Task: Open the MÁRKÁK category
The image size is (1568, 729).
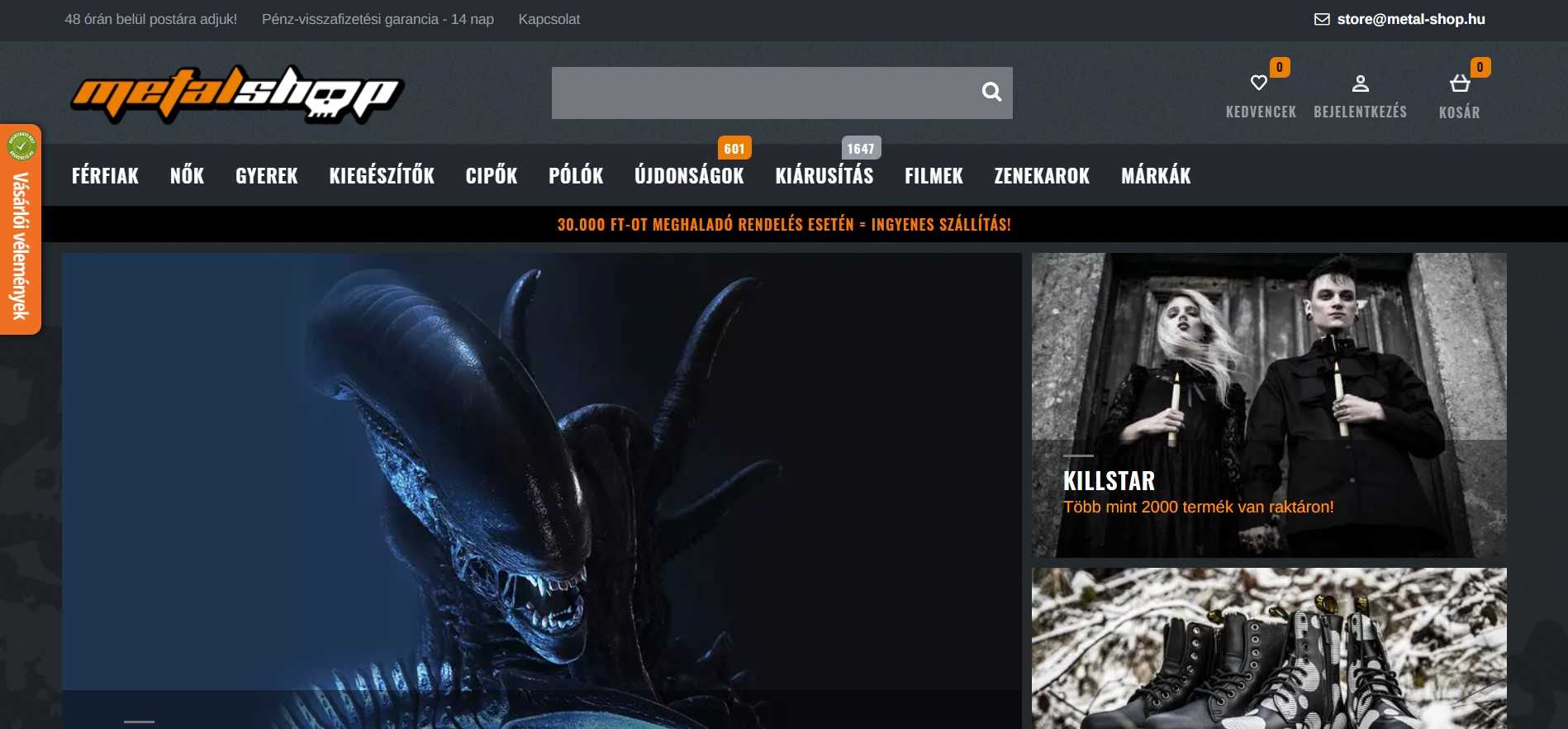Action: [x=1156, y=175]
